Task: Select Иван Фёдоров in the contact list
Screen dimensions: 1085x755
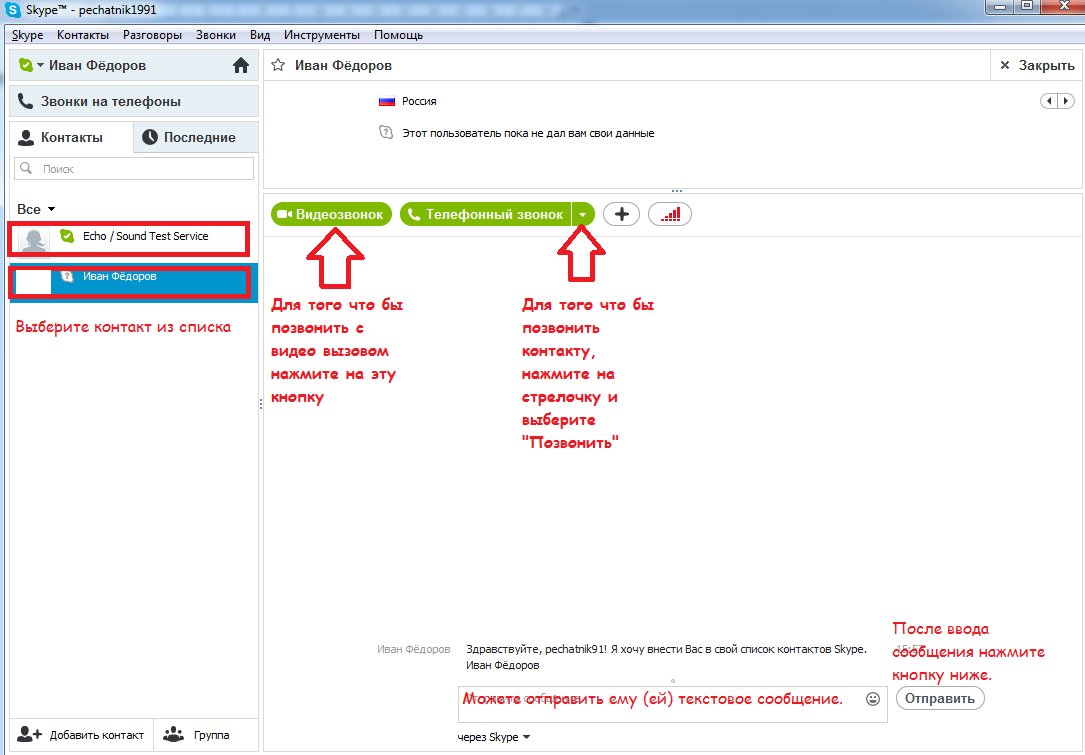Action: [133, 282]
